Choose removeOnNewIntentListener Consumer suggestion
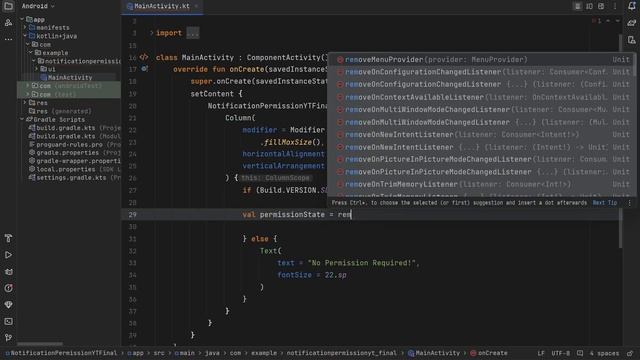Image resolution: width=640 pixels, height=360 pixels. click(x=482, y=134)
